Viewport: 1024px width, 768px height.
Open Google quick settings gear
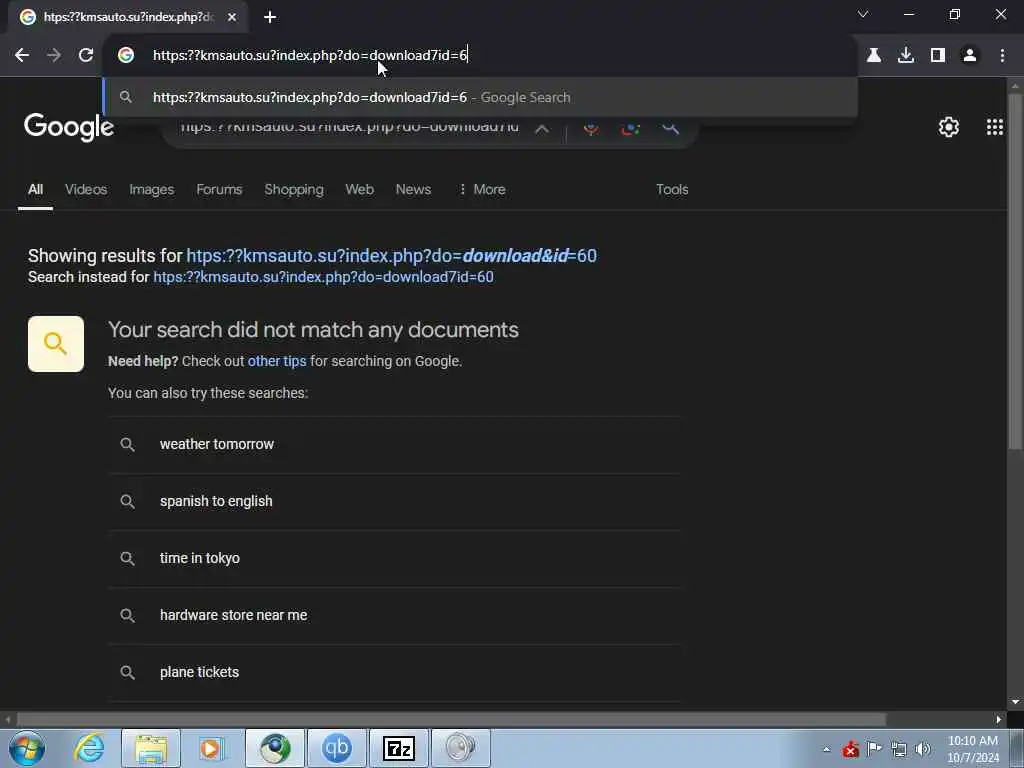(x=948, y=127)
